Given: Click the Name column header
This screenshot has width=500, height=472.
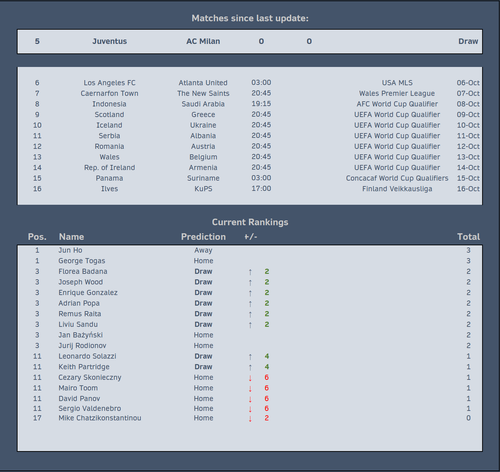Looking at the screenshot, I should pyautogui.click(x=71, y=237).
